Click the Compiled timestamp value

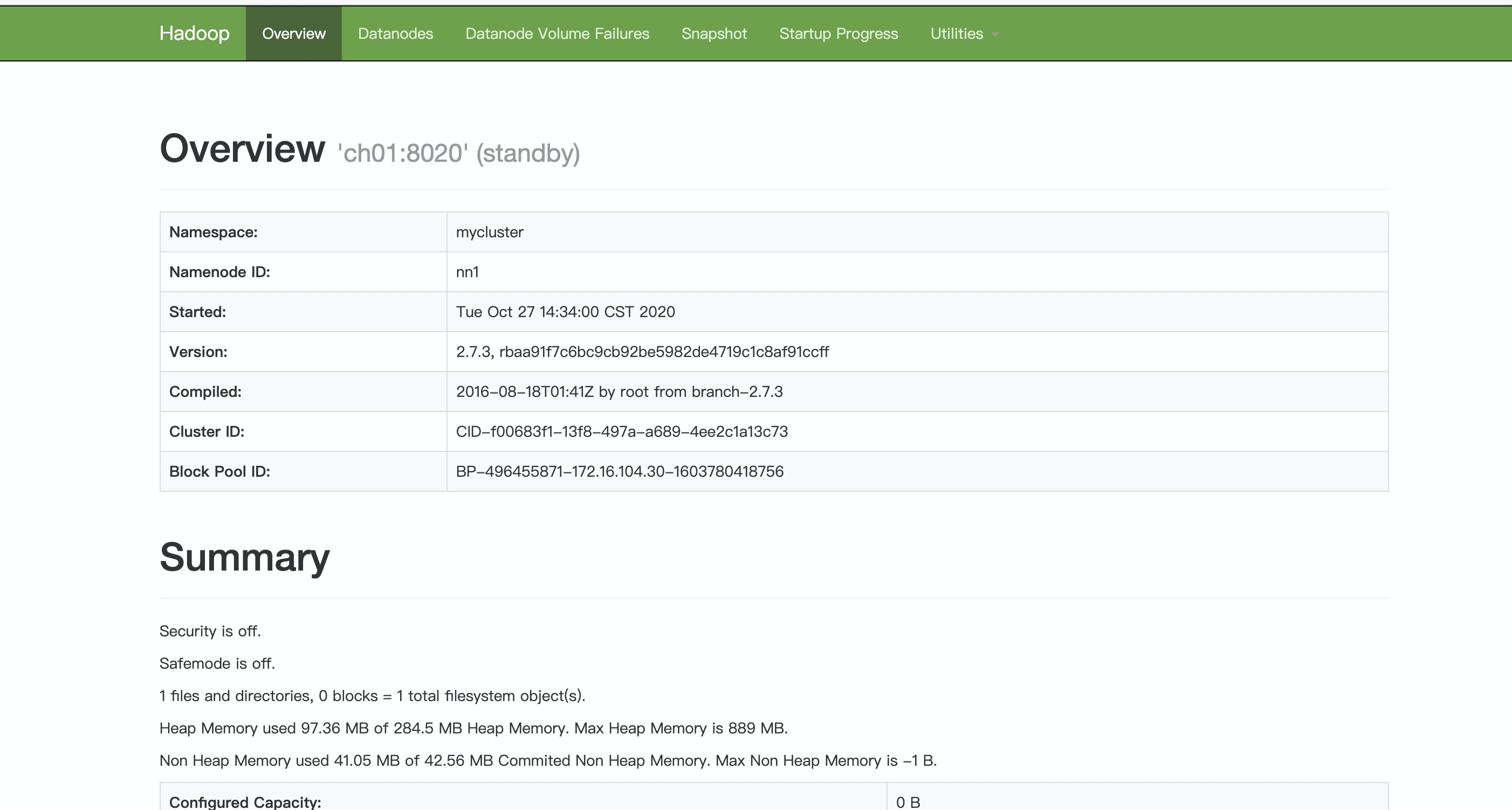619,392
